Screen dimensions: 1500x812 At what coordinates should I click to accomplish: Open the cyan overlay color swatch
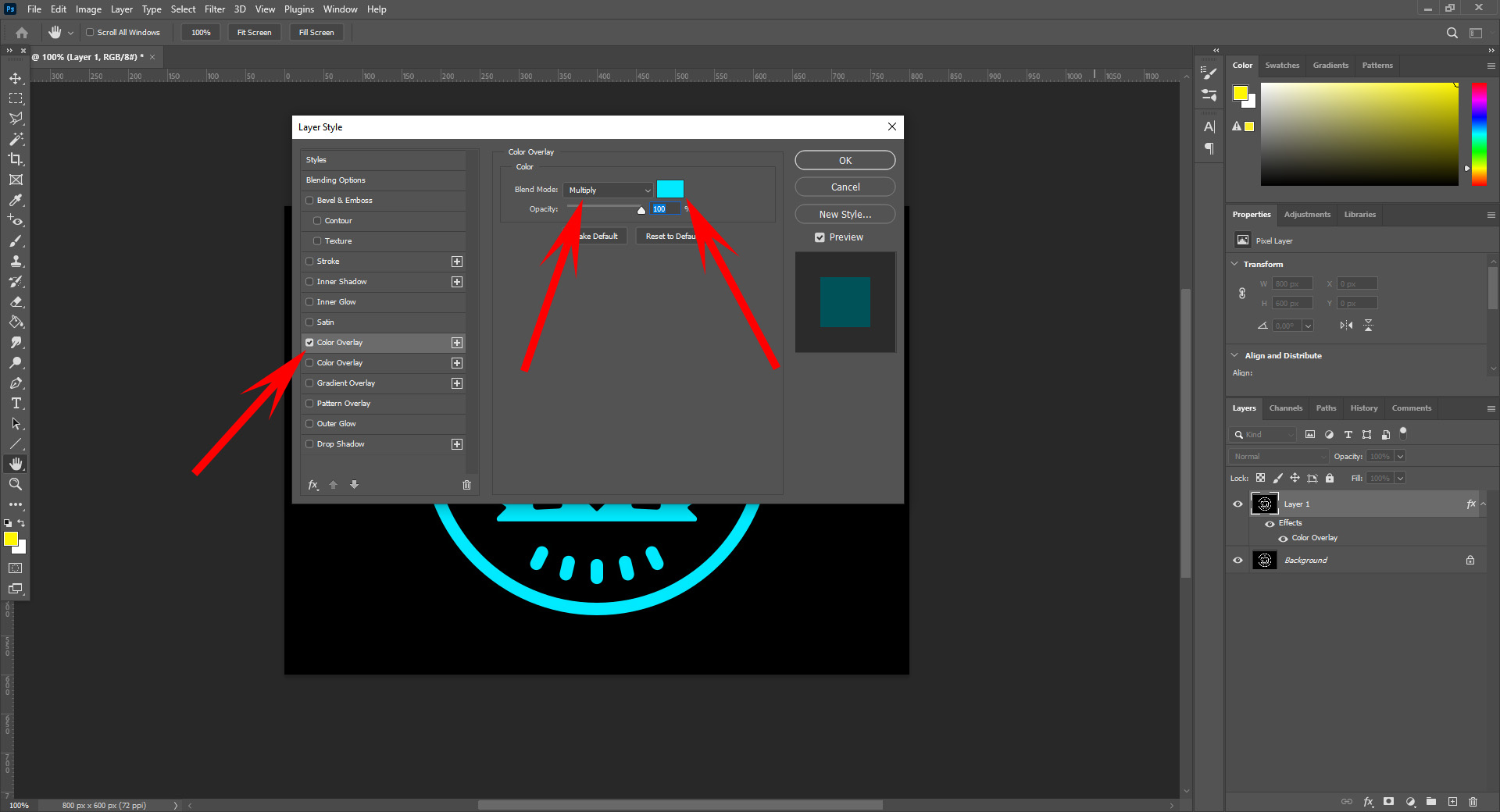click(x=670, y=189)
